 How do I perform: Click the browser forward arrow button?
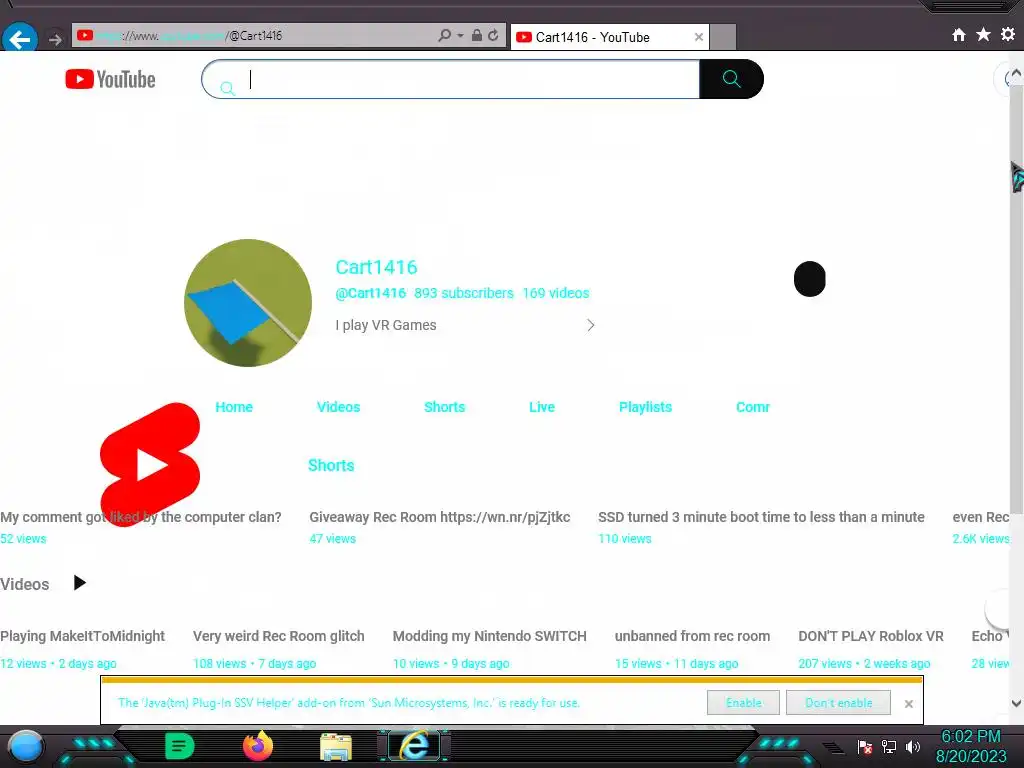56,40
